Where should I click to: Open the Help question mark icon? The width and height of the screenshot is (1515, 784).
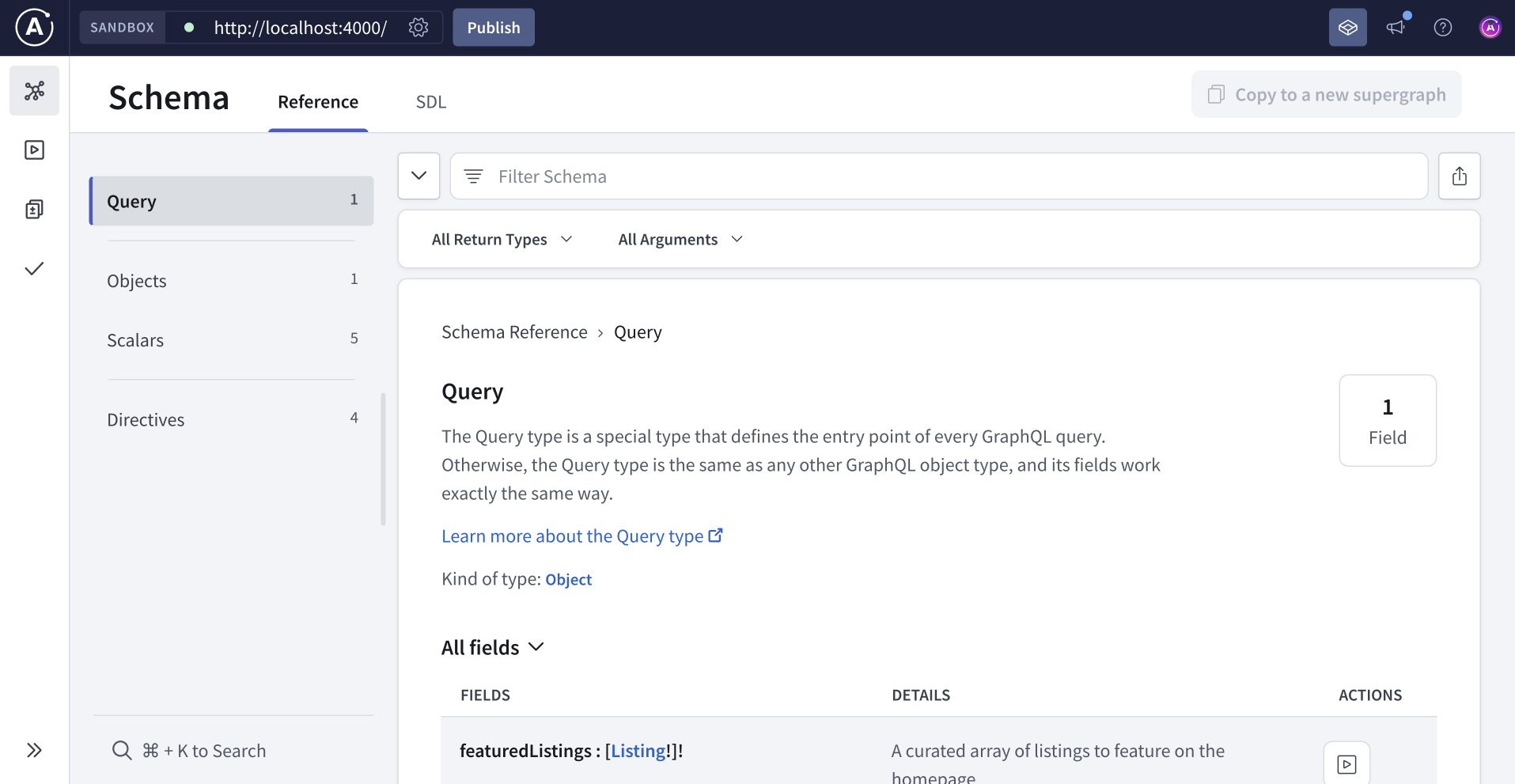[1442, 27]
